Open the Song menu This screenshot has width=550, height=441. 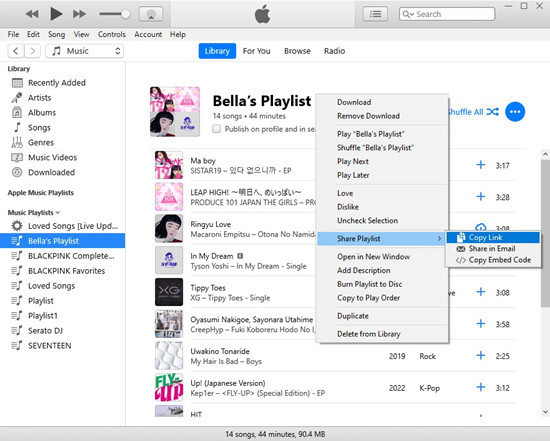click(56, 34)
